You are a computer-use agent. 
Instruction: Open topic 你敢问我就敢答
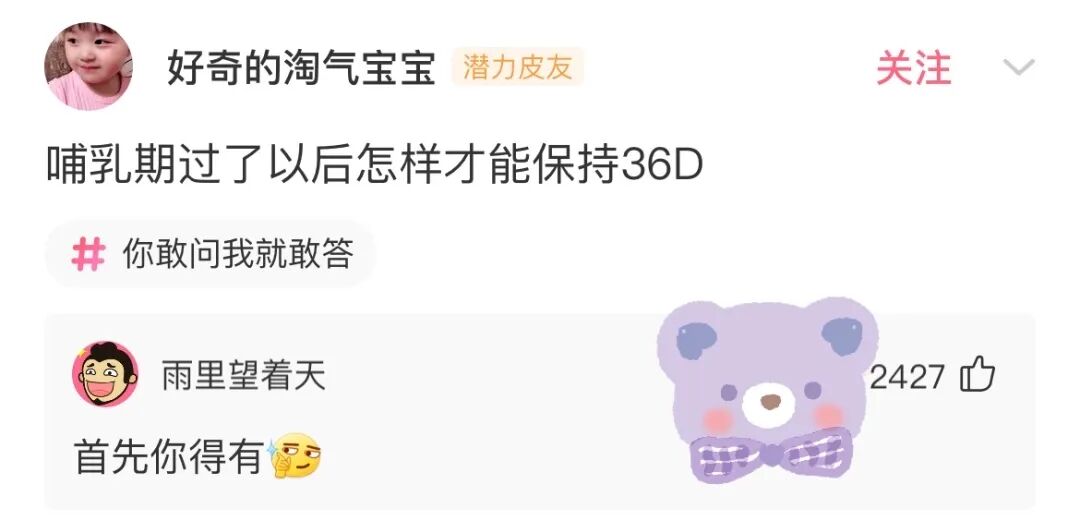pos(238,254)
